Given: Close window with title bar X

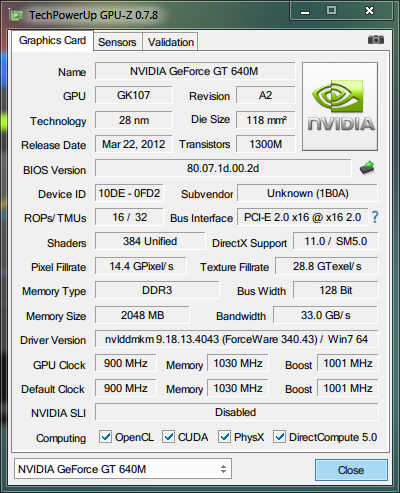Looking at the screenshot, I should (x=369, y=11).
